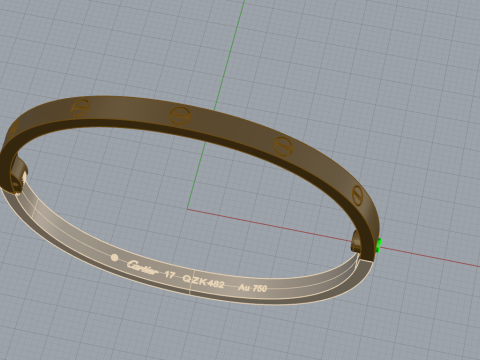Select the right-end hinge cylinder inside bracelet
Image resolution: width=480 pixels, height=360 pixels.
(356, 241)
